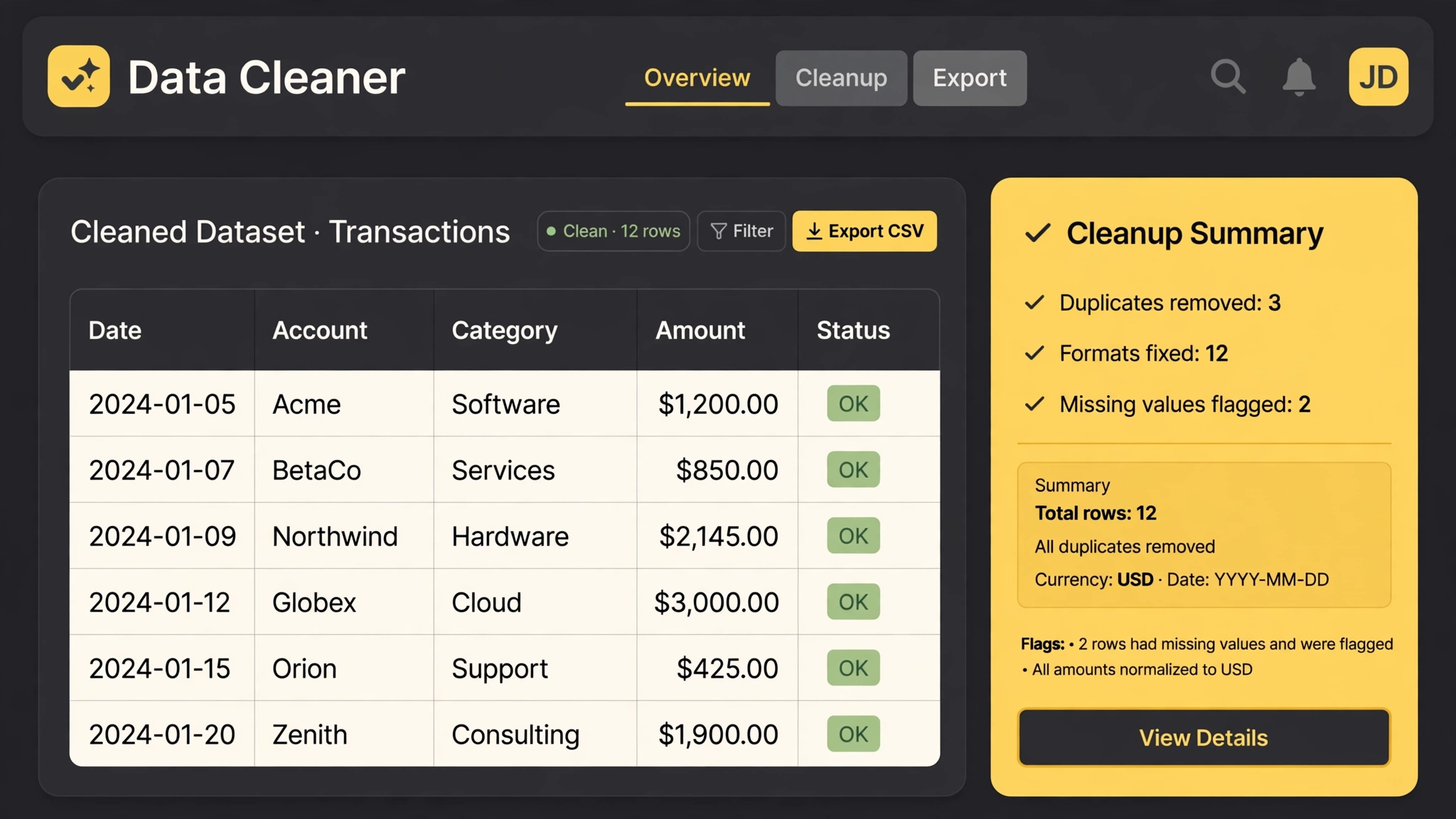
Task: Select the BetaCo account cell
Action: point(344,470)
